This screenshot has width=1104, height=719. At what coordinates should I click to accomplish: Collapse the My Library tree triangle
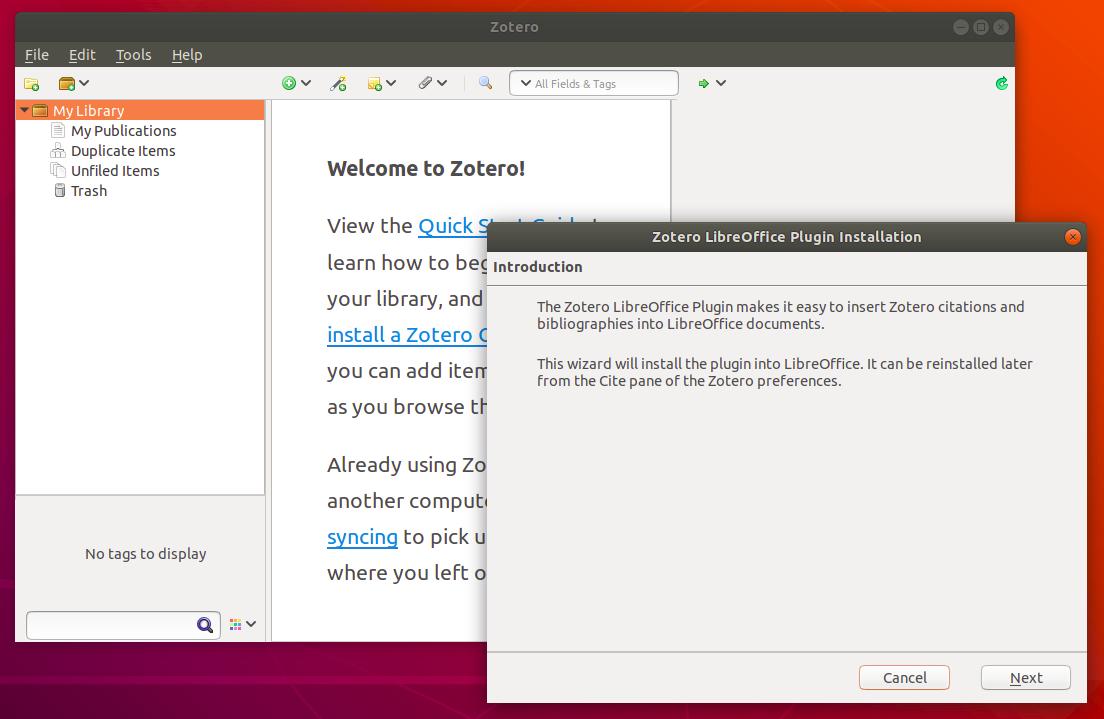[25, 111]
